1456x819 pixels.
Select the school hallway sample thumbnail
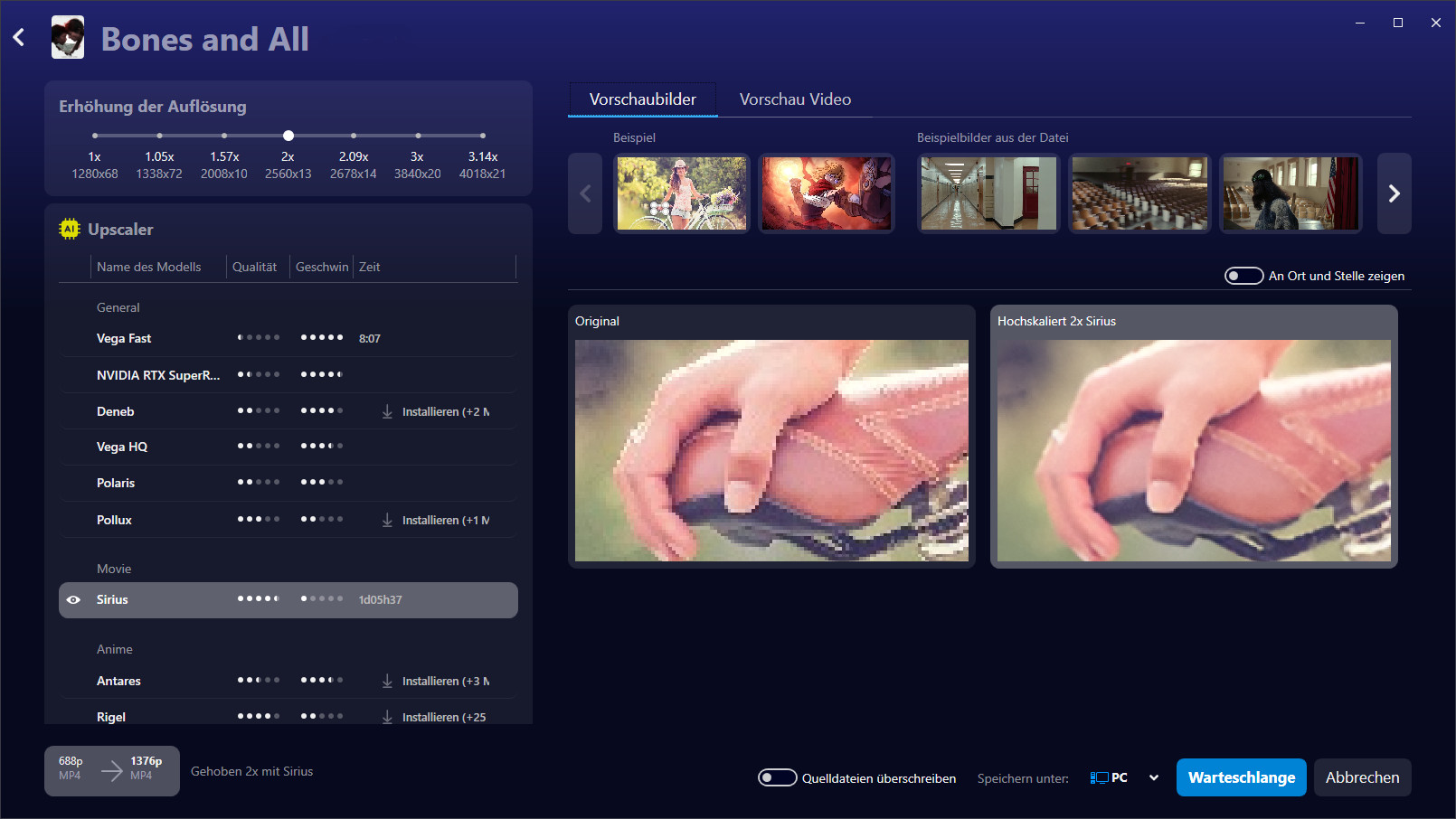pos(988,193)
